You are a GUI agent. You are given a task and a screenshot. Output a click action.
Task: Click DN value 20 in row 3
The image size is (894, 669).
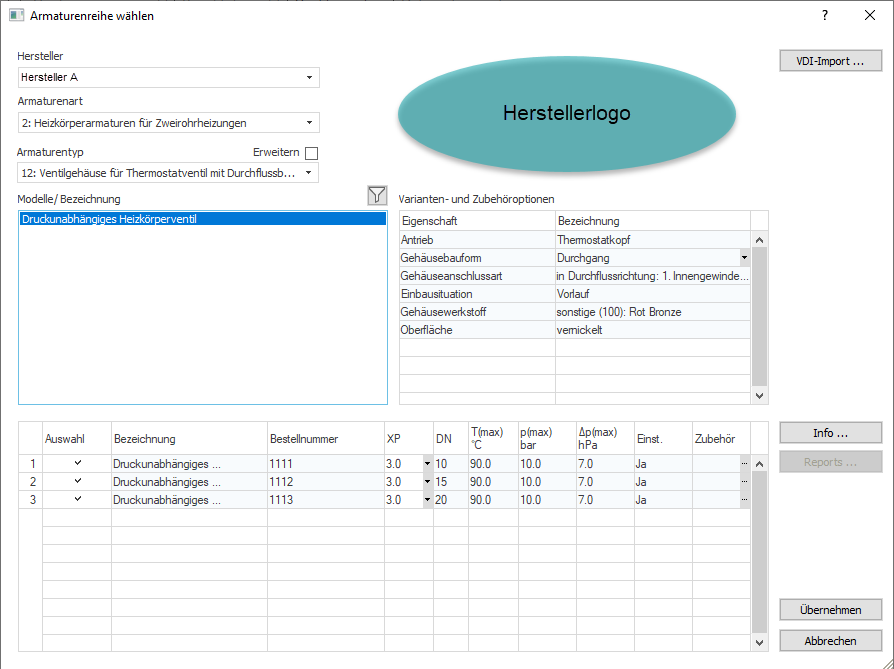click(x=451, y=500)
